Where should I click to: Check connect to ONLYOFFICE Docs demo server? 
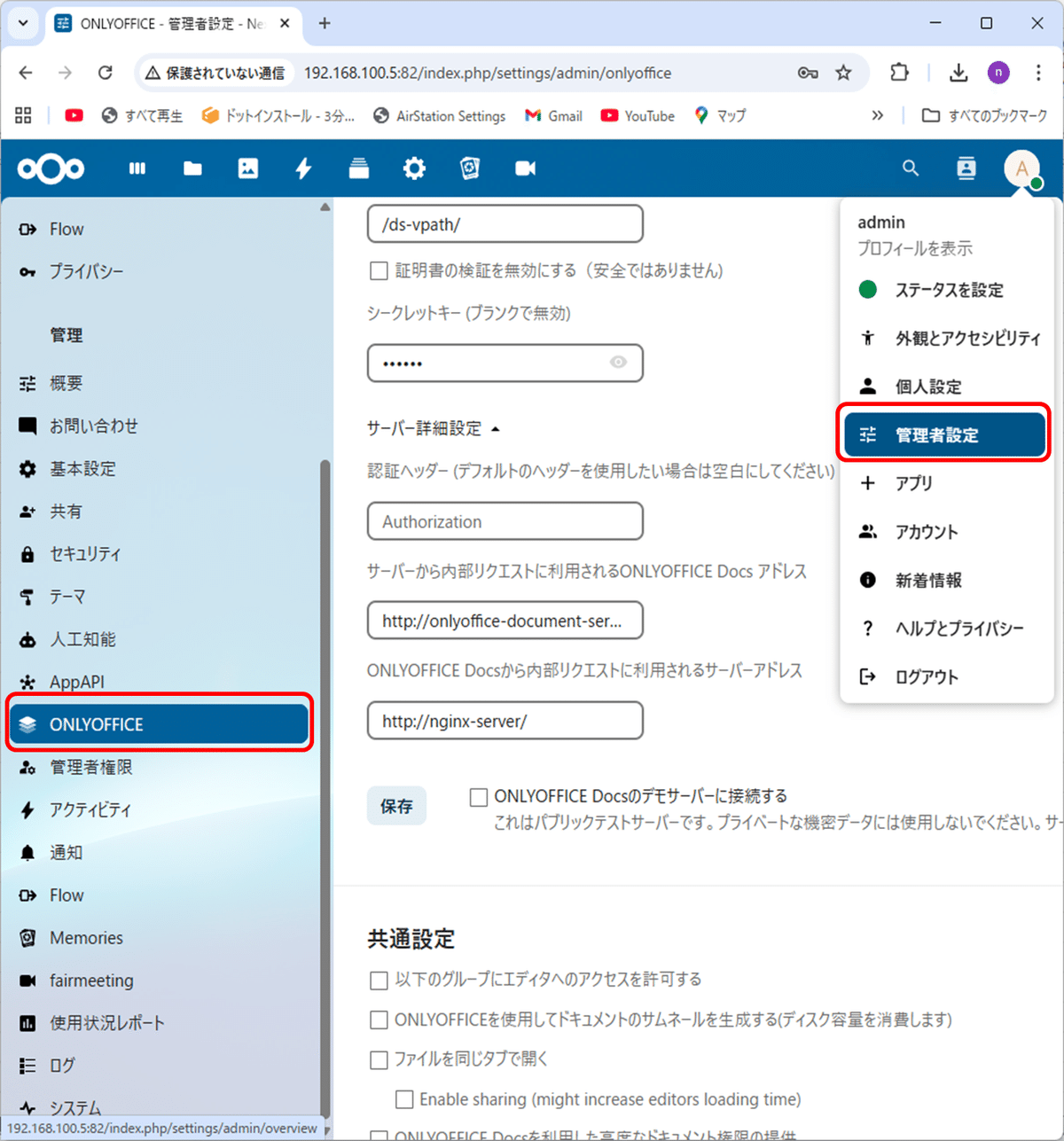click(478, 796)
